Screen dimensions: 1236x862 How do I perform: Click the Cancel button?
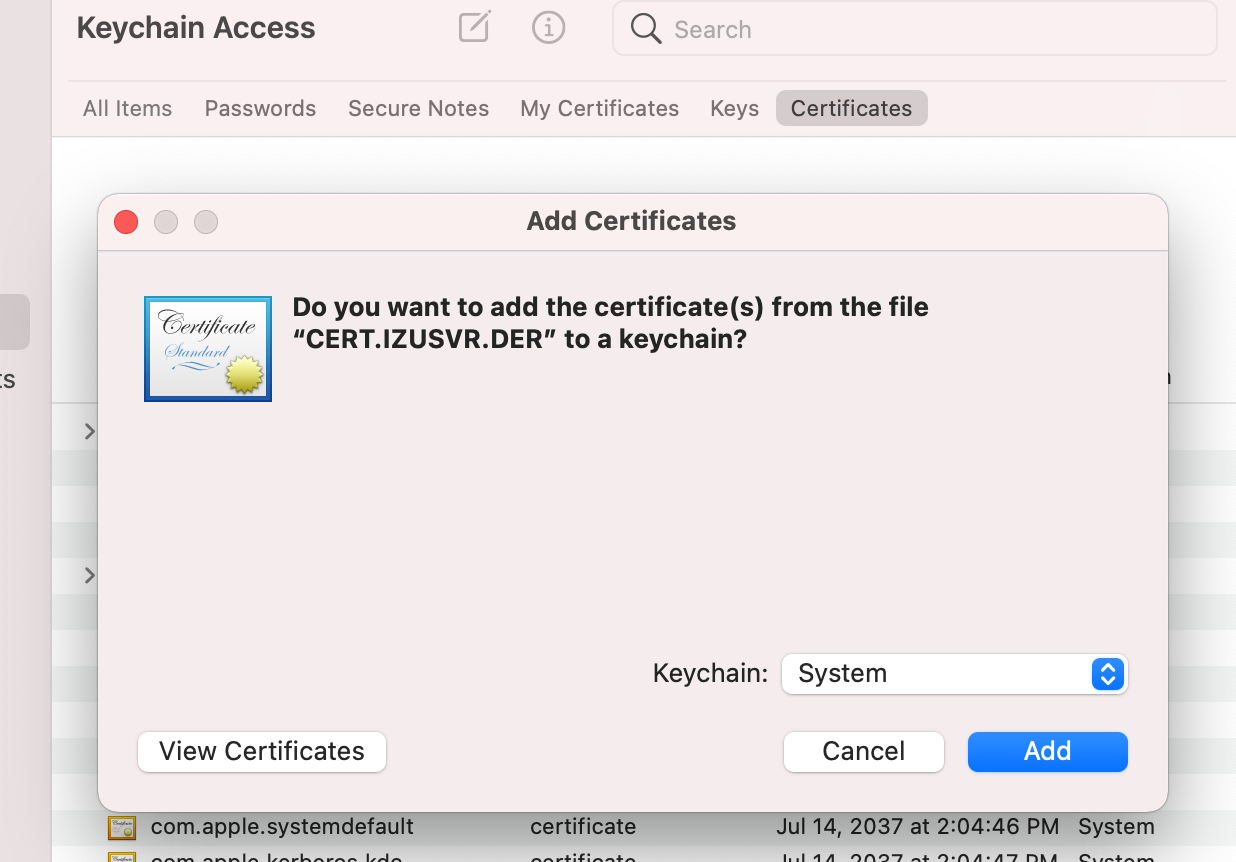863,752
